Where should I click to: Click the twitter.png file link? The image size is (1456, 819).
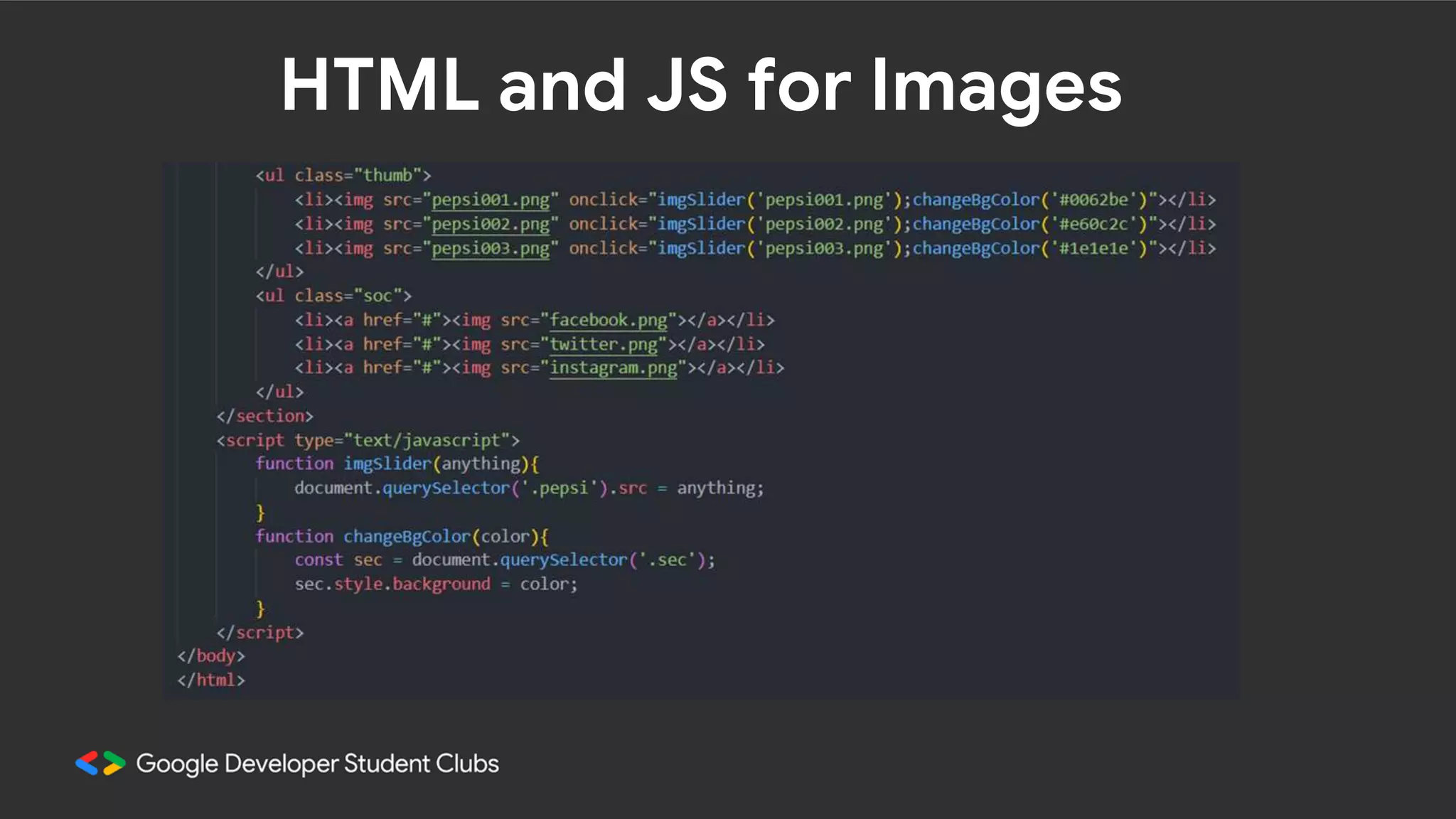604,344
